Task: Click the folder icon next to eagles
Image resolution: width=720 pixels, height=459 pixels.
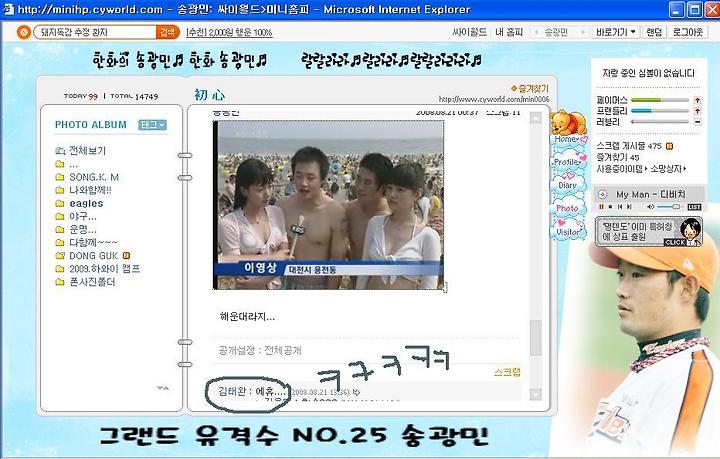Action: [x=60, y=203]
